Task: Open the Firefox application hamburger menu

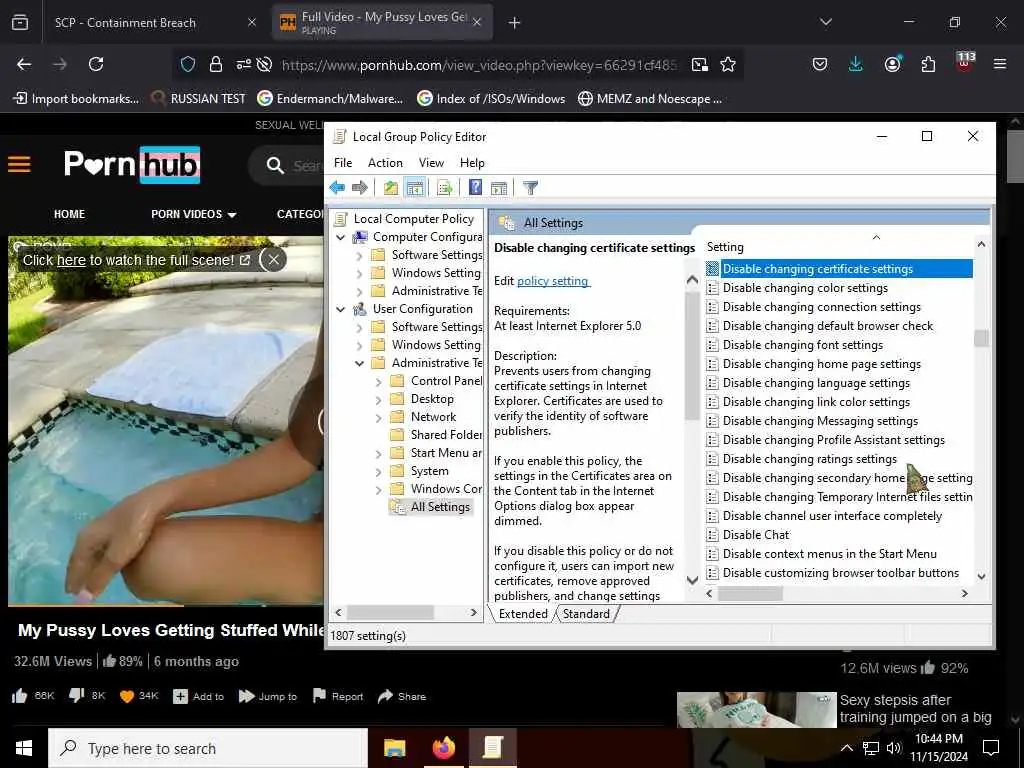Action: (x=1000, y=64)
